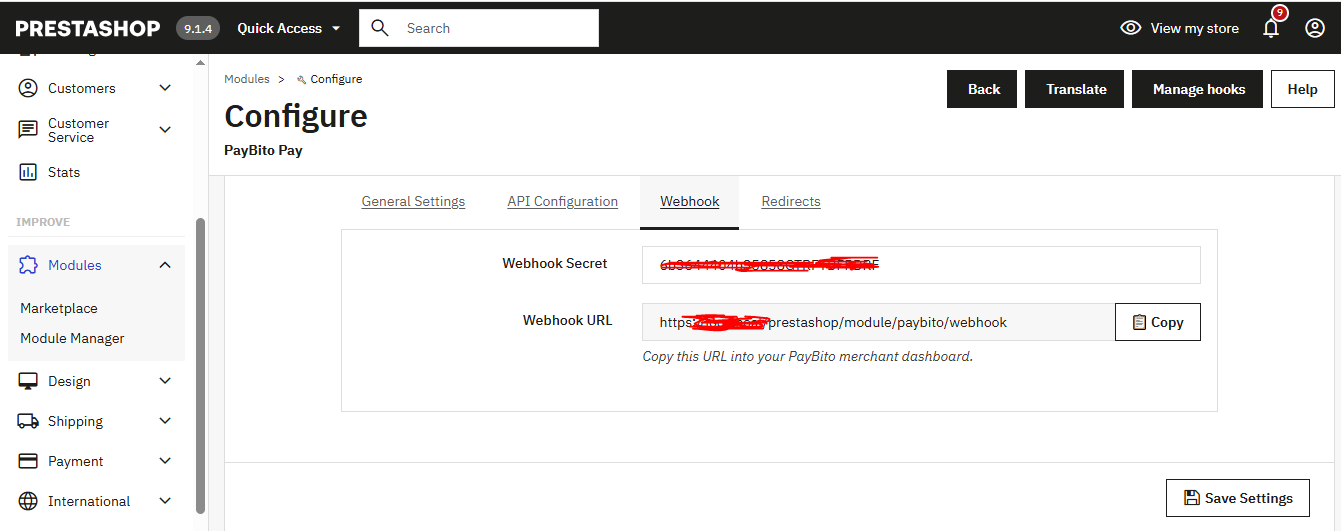Expand the International menu chevron
The height and width of the screenshot is (531, 1341).
(165, 501)
